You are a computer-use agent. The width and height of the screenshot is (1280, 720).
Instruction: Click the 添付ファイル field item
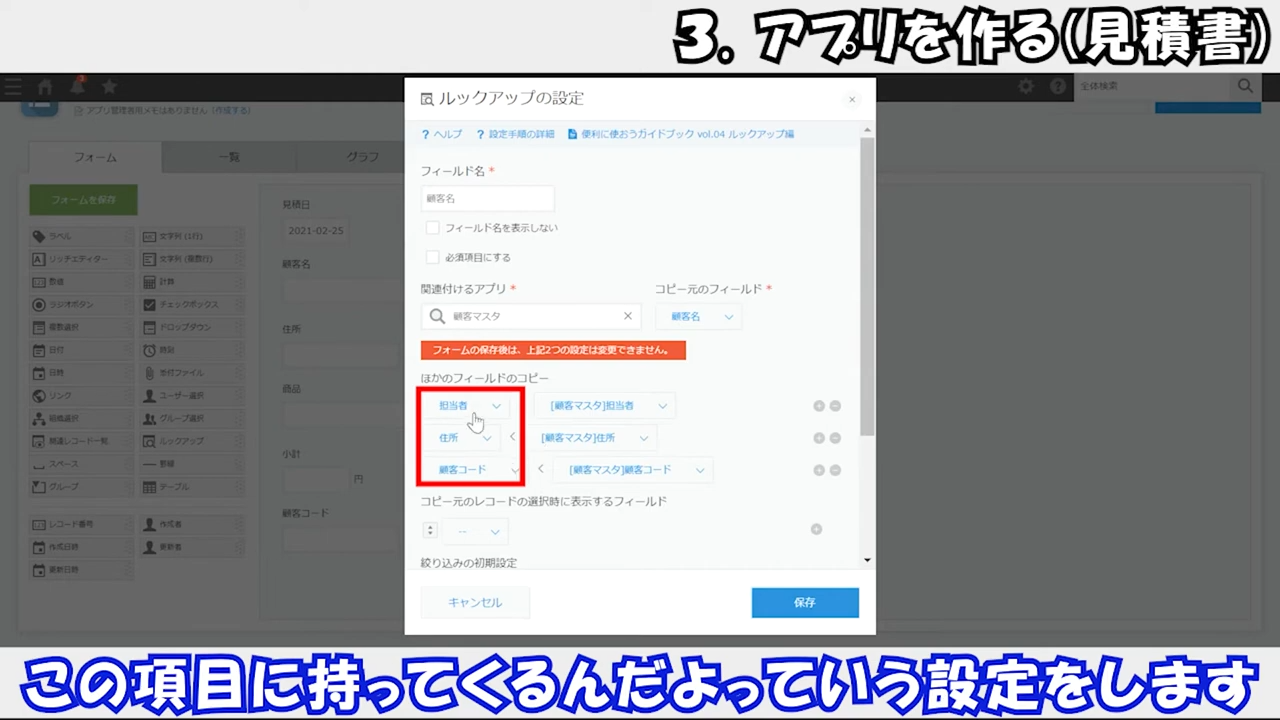[x=191, y=373]
